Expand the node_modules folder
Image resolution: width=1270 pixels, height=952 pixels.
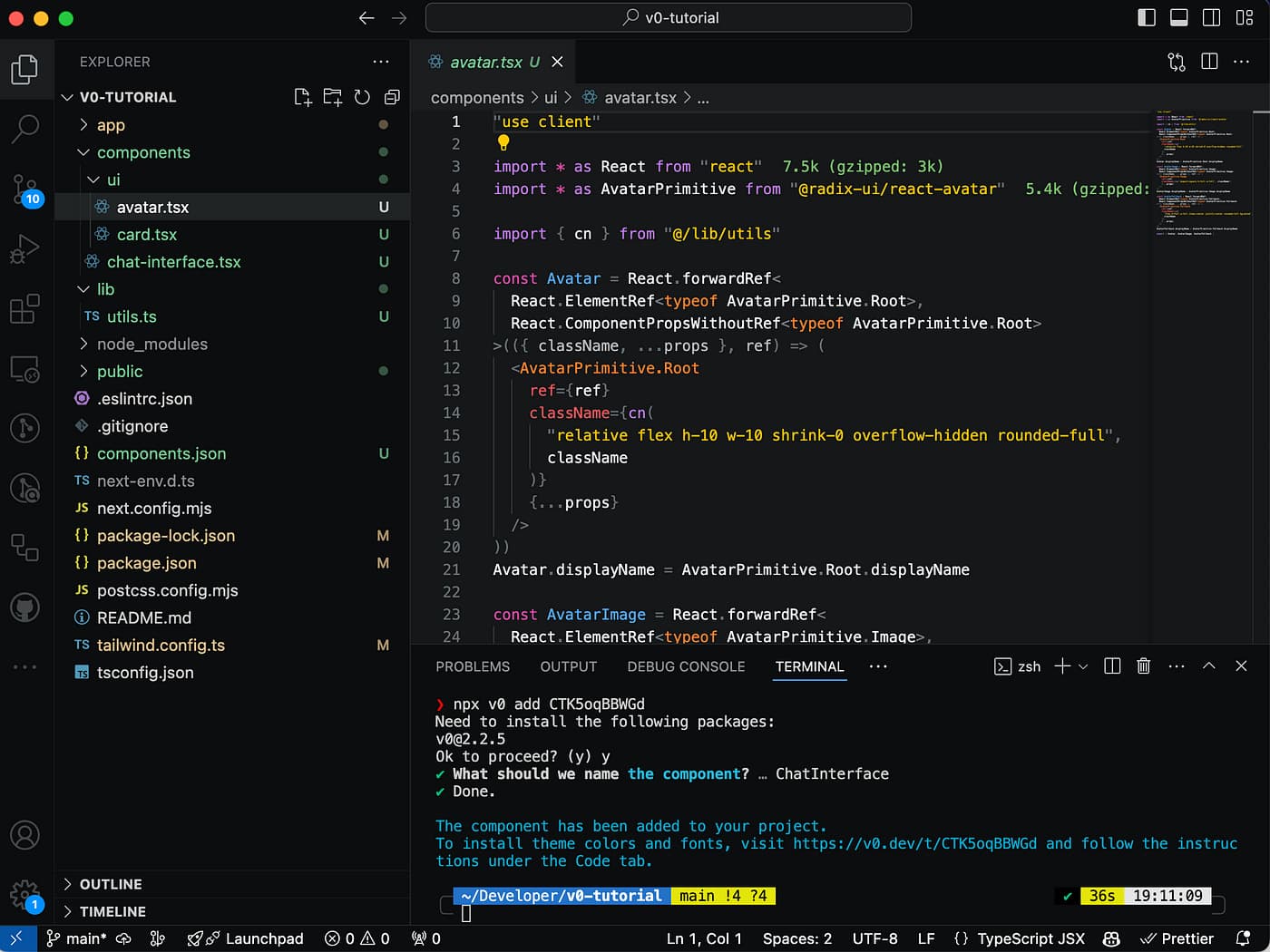click(x=151, y=344)
